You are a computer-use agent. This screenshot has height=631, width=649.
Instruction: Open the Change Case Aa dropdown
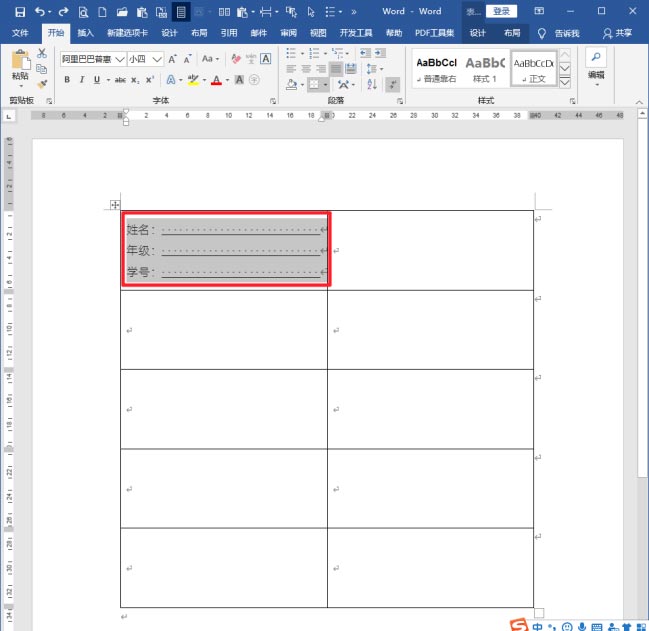(210, 59)
